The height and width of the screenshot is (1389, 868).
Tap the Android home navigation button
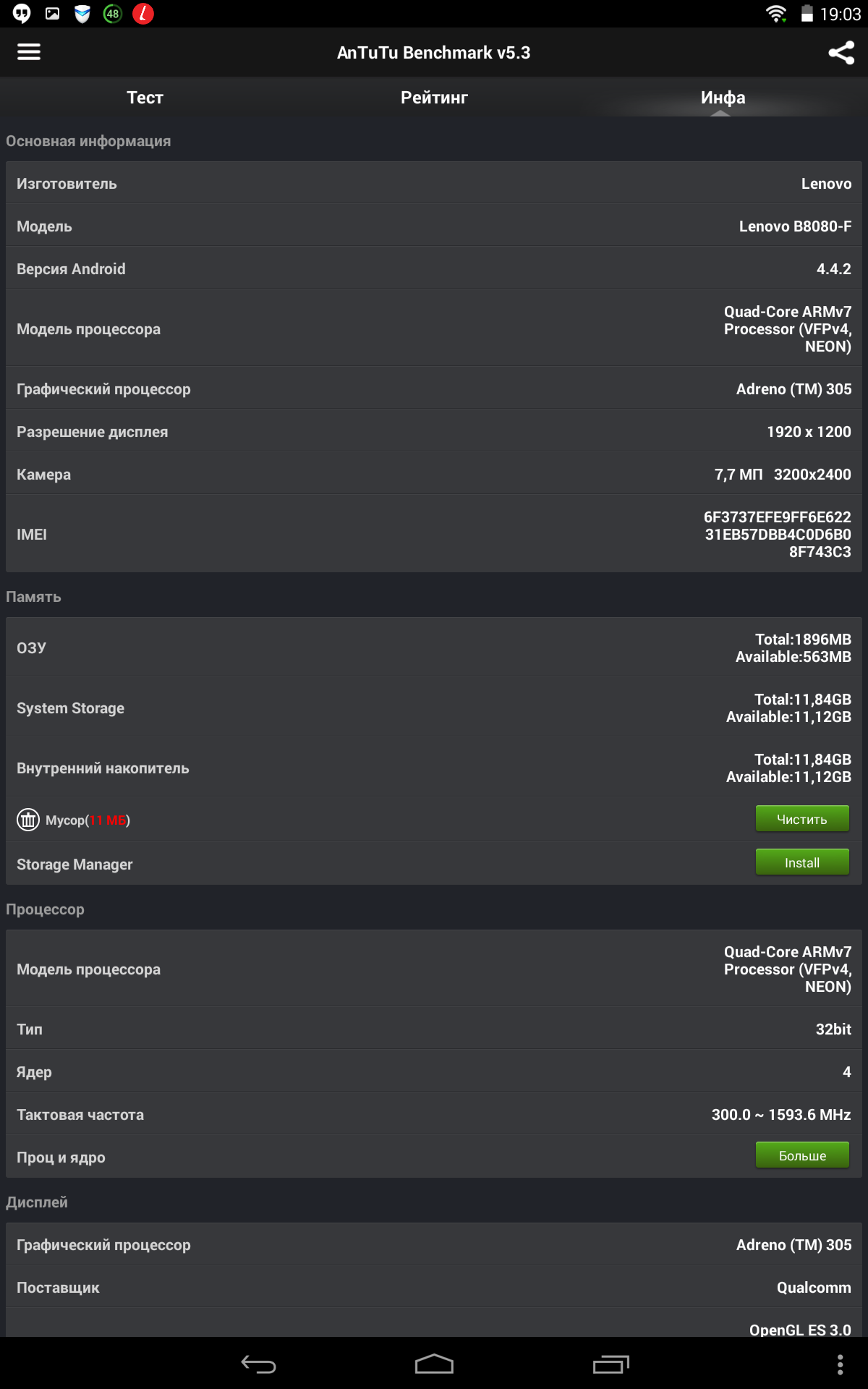[434, 1364]
